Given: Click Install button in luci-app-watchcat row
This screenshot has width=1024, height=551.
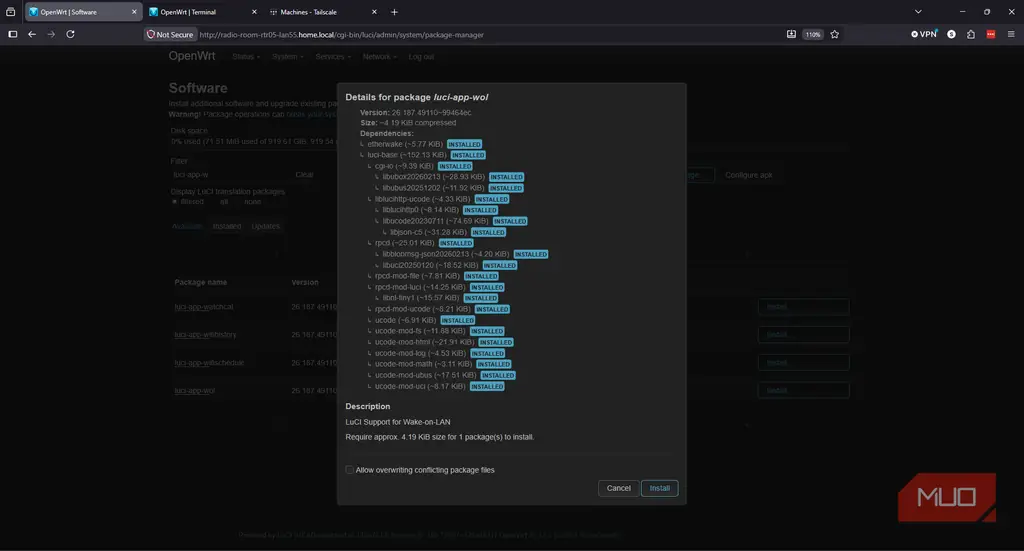Looking at the screenshot, I should [803, 307].
